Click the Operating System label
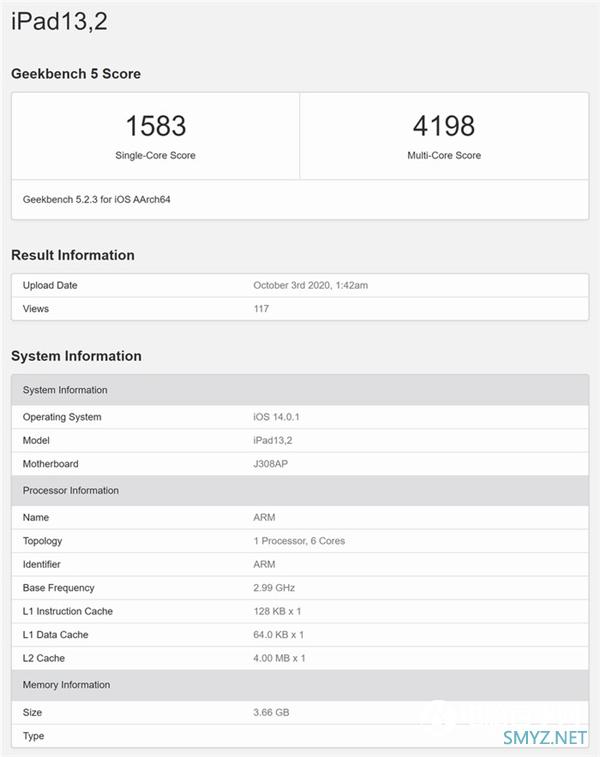The height and width of the screenshot is (757, 600). coord(62,417)
